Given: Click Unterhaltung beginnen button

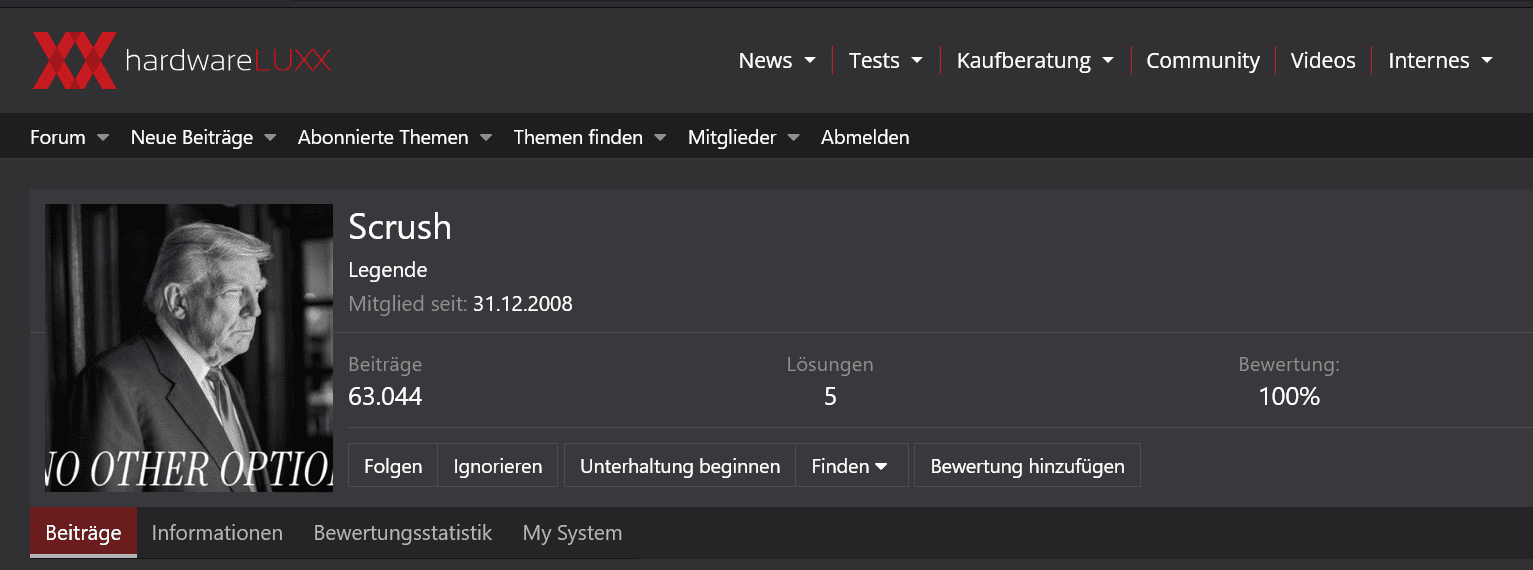Looking at the screenshot, I should point(679,466).
